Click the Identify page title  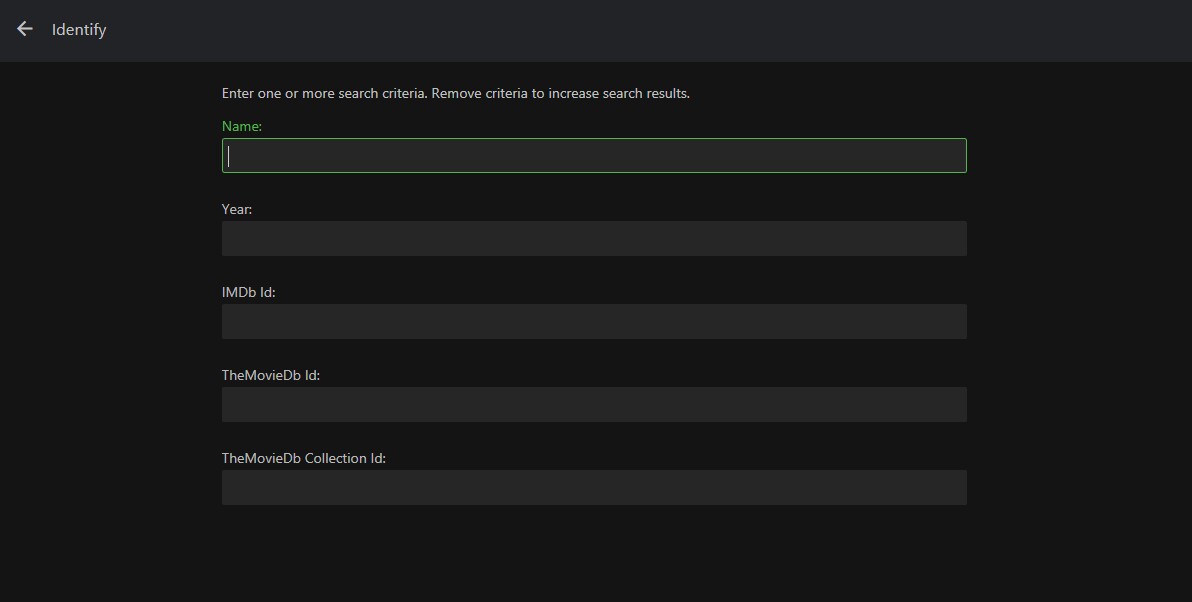(79, 30)
